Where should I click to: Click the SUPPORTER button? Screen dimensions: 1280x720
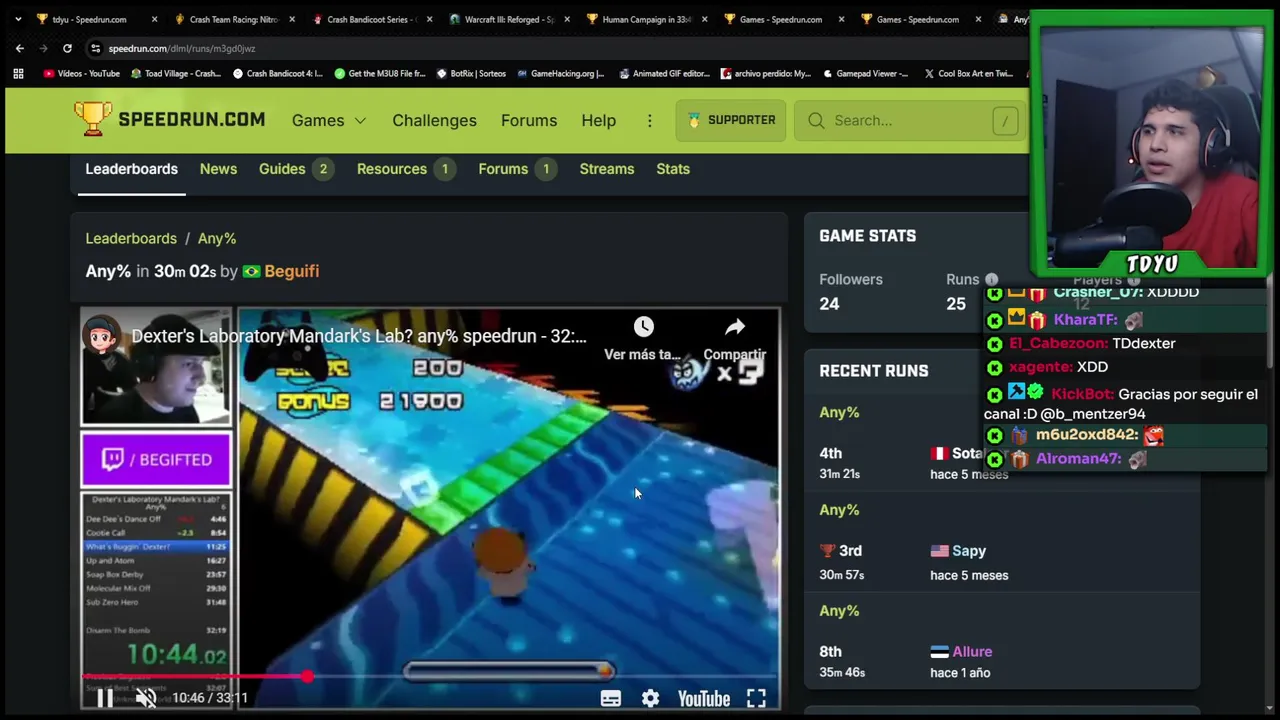[731, 120]
